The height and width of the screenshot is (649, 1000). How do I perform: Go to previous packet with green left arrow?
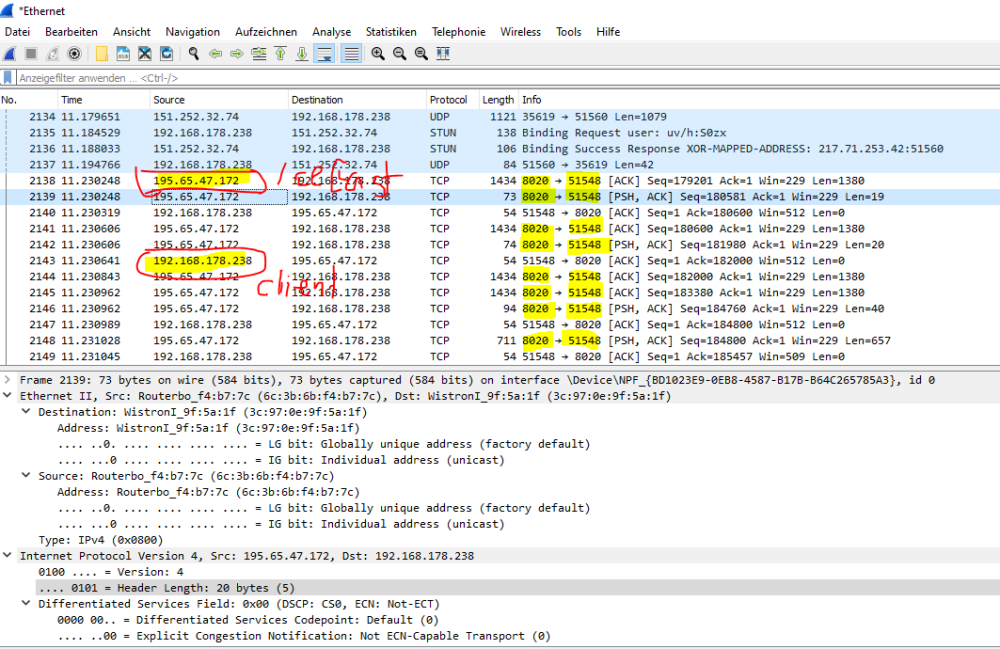click(215, 54)
